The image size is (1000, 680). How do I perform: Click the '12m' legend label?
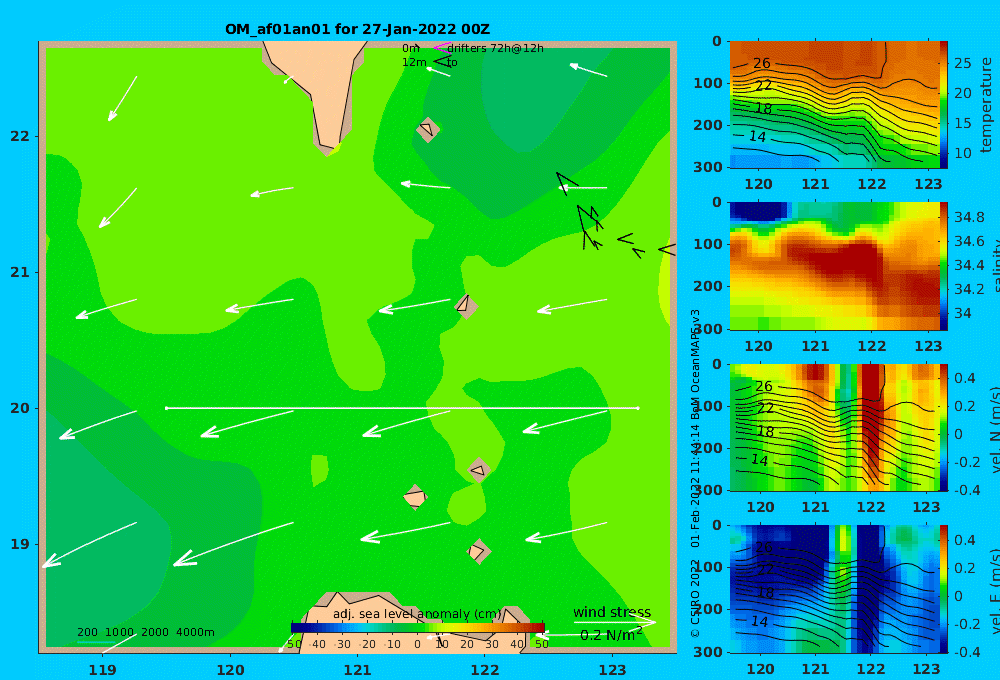click(x=414, y=63)
